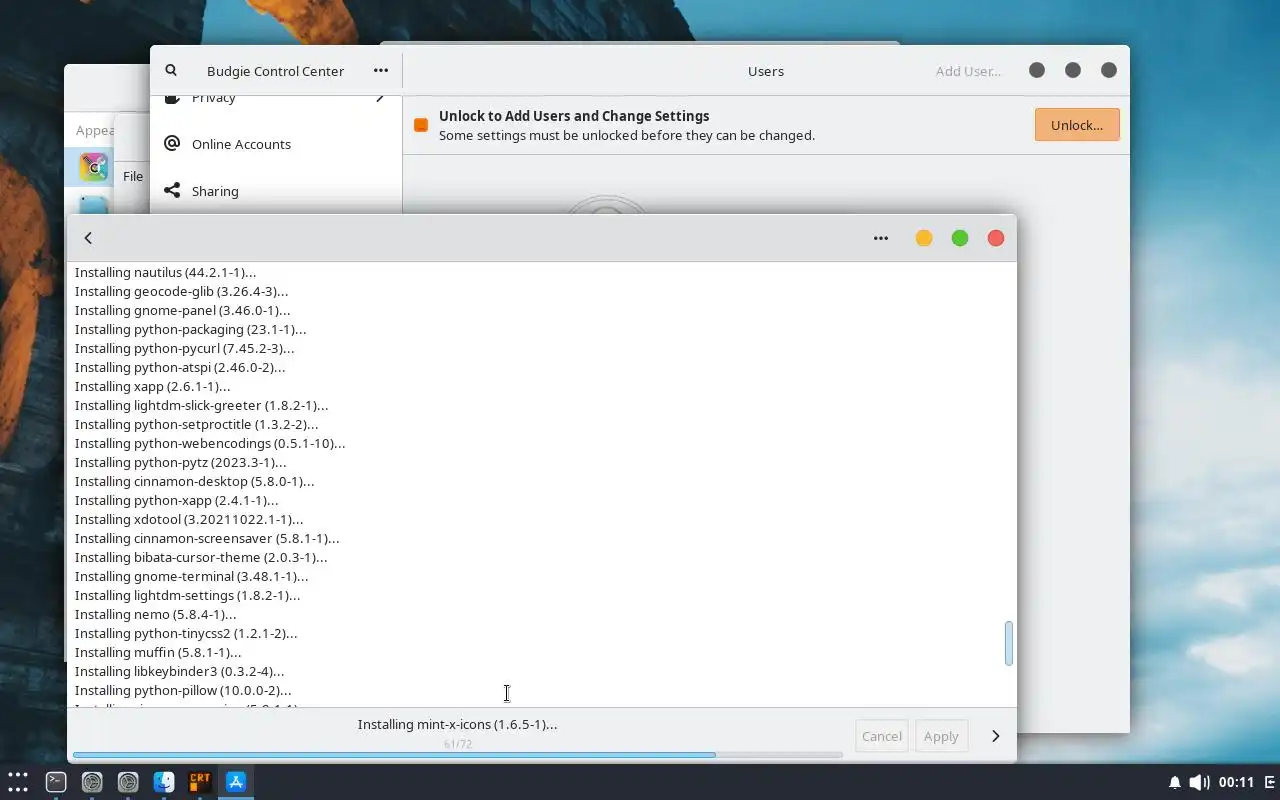Click the Online Accounts @ icon
The width and height of the screenshot is (1280, 800).
[x=172, y=144]
